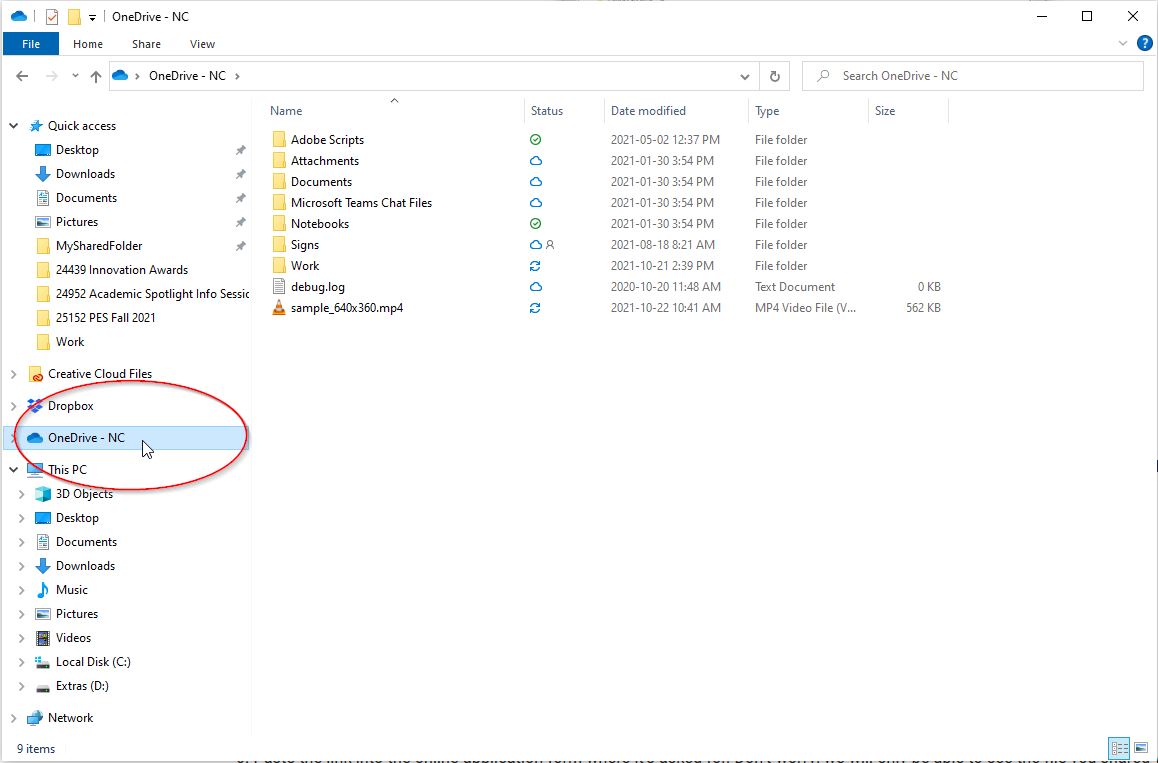Click the New folder icon in title bar
Screen dimensions: 1158x763
pos(74,16)
